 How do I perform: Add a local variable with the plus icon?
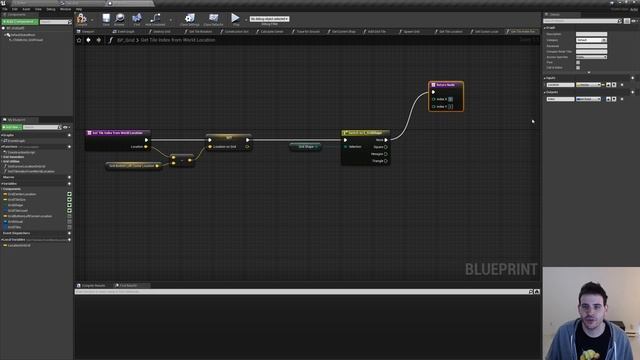tap(69, 240)
